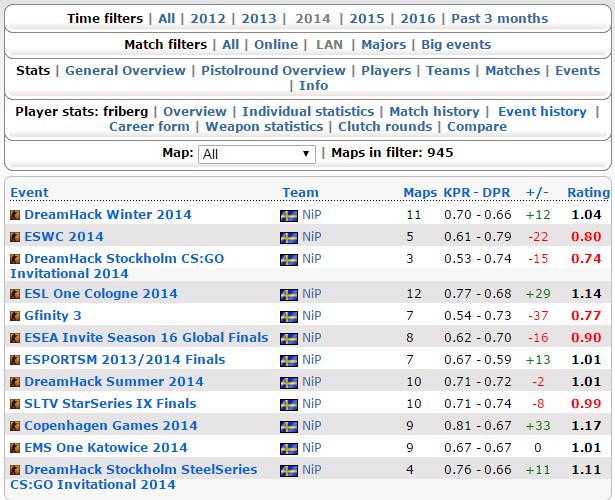The width and height of the screenshot is (615, 500).
Task: Select the LAN match filter
Action: (x=329, y=44)
